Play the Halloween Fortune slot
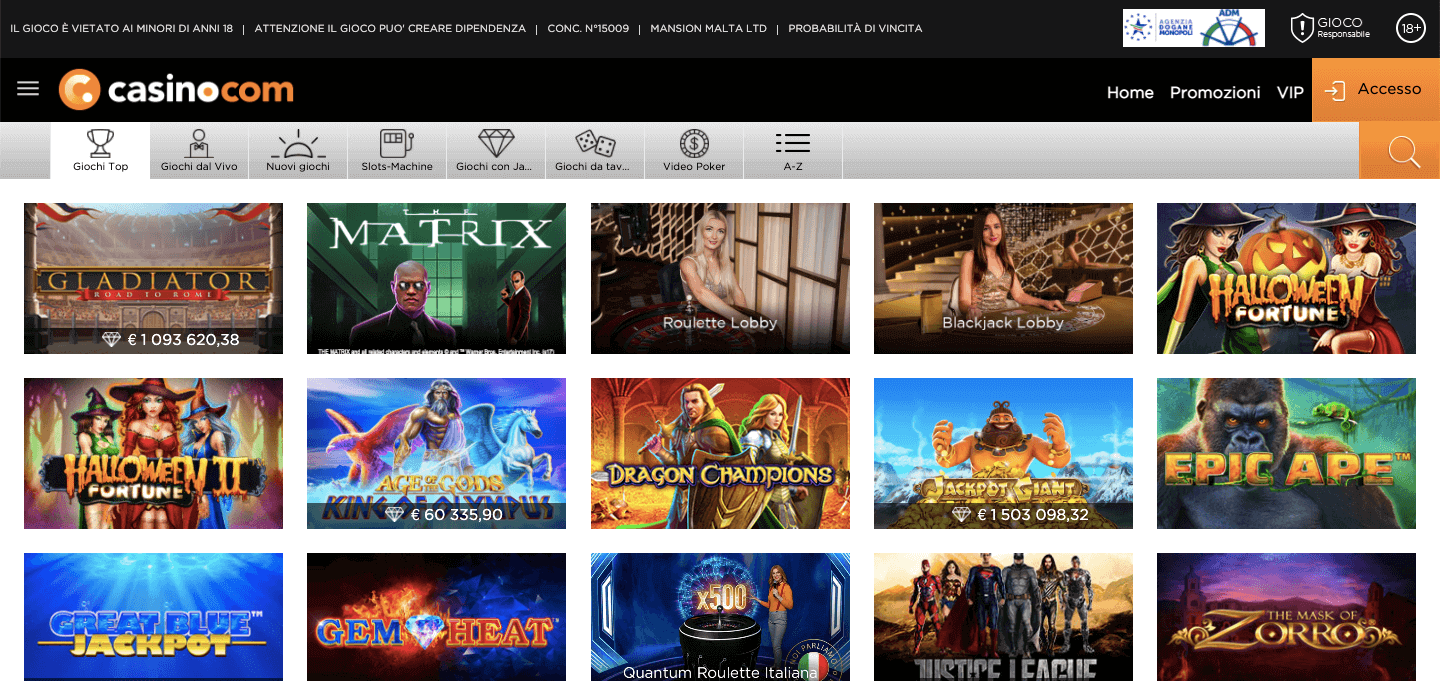 (x=1286, y=278)
